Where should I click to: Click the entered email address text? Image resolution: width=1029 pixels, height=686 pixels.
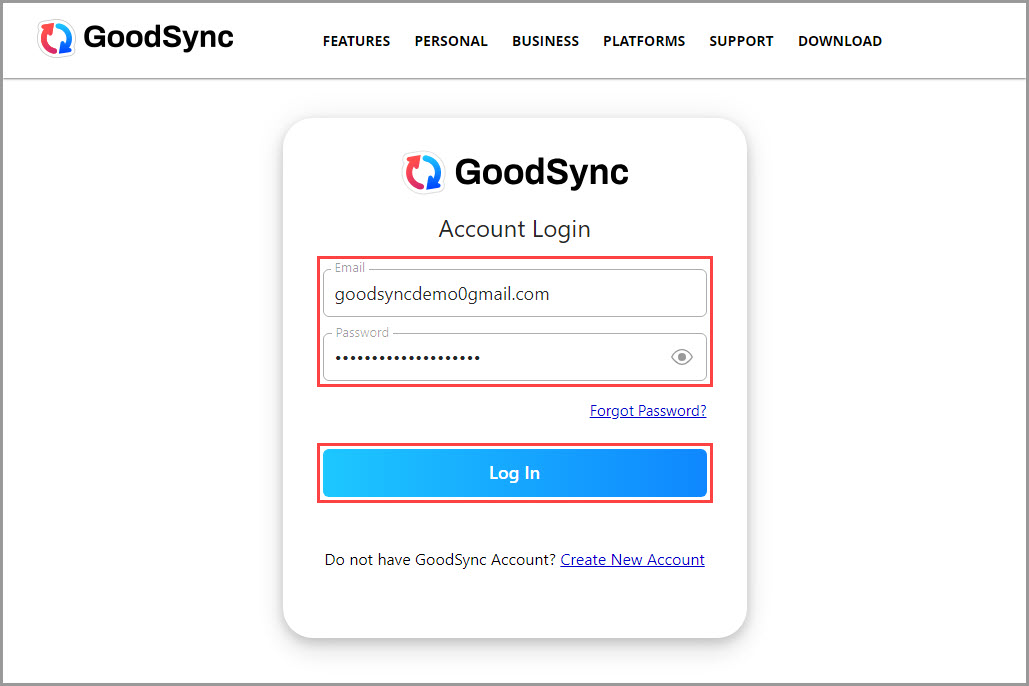(x=441, y=293)
